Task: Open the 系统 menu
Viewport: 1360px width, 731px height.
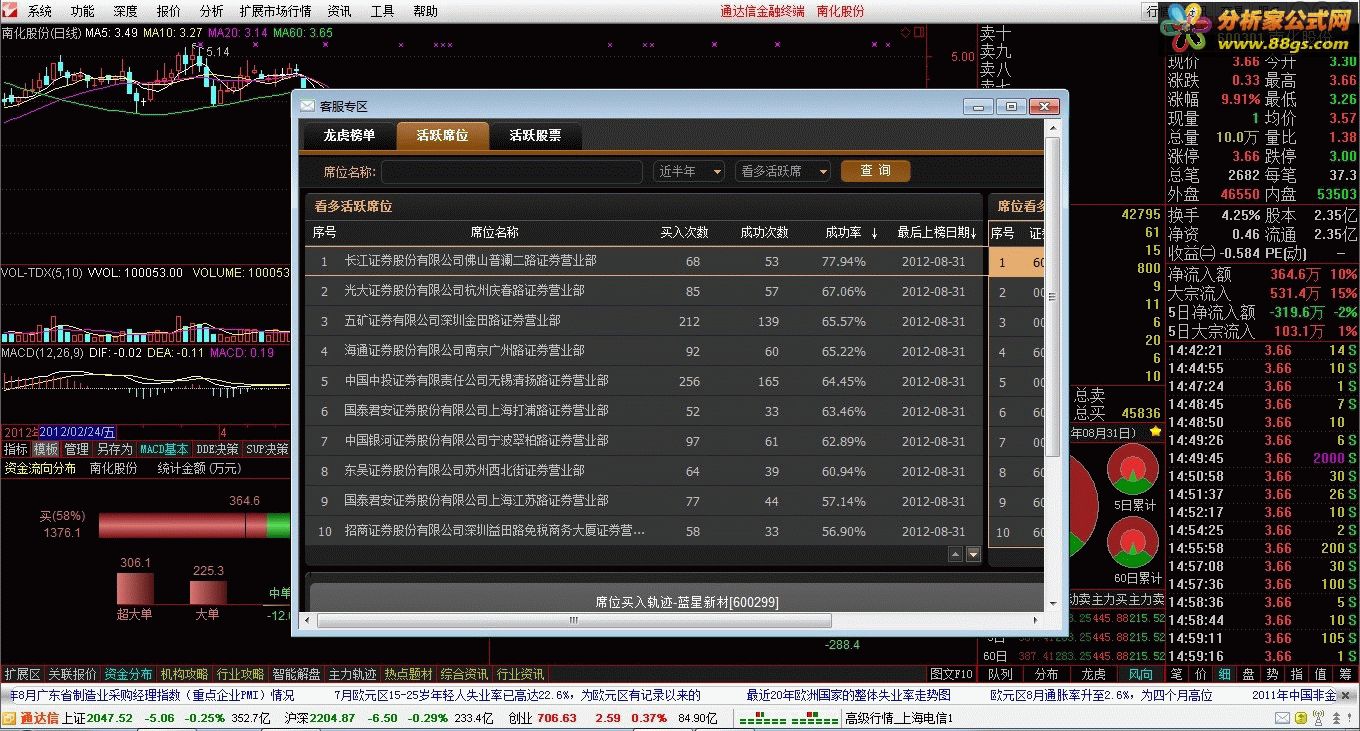Action: [40, 11]
